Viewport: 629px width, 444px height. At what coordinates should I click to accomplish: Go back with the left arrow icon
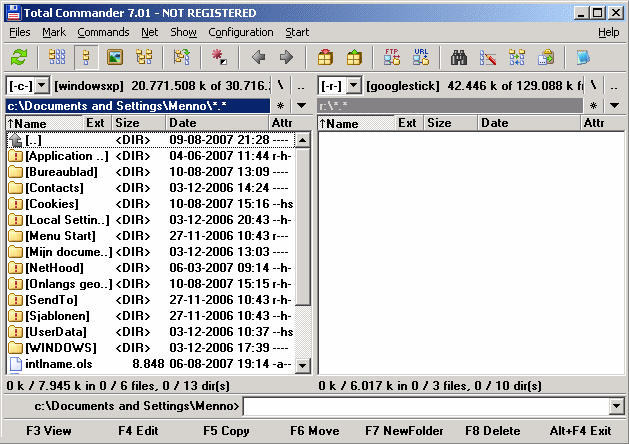[x=258, y=57]
